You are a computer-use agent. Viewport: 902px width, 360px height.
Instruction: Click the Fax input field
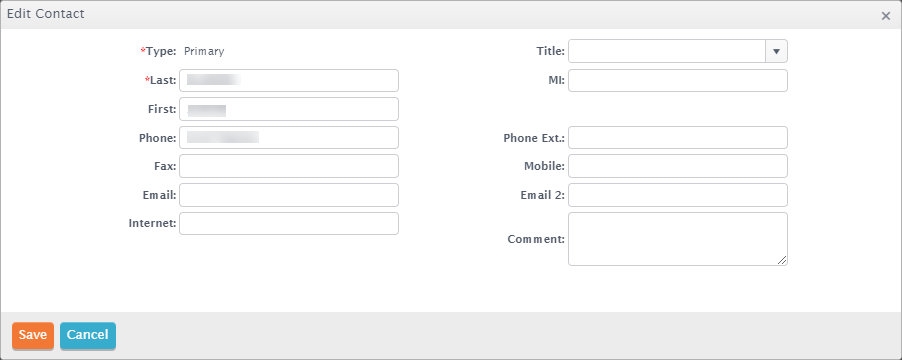[289, 166]
